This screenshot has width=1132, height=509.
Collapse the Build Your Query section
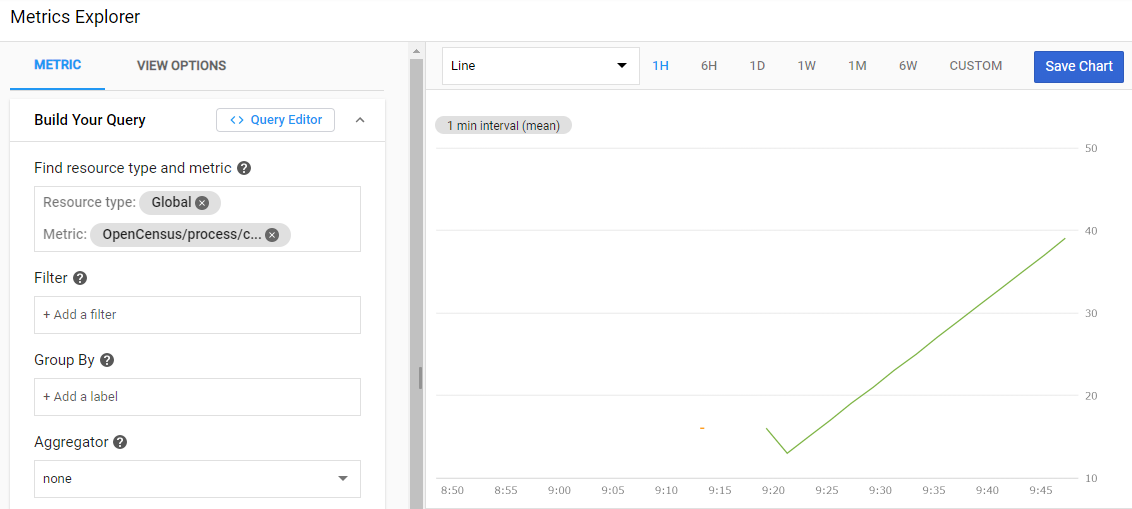tap(361, 120)
